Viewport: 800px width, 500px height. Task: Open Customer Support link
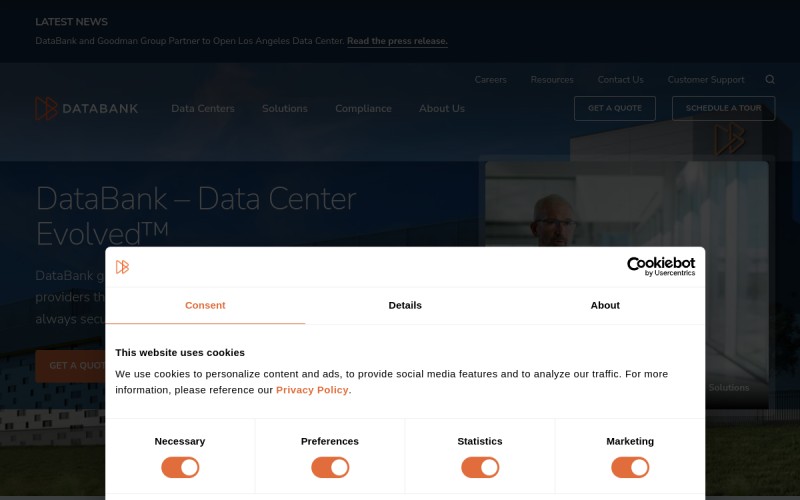click(706, 80)
